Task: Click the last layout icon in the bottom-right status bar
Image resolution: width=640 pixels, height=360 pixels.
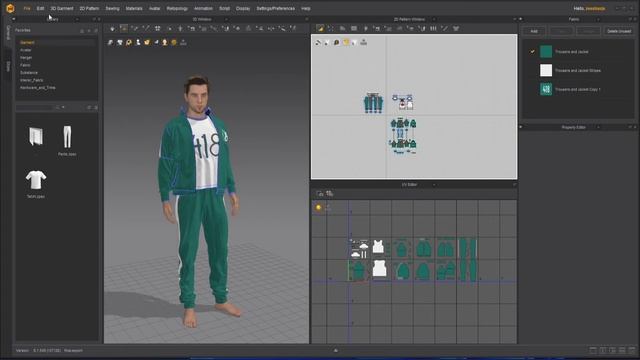Action: click(632, 350)
